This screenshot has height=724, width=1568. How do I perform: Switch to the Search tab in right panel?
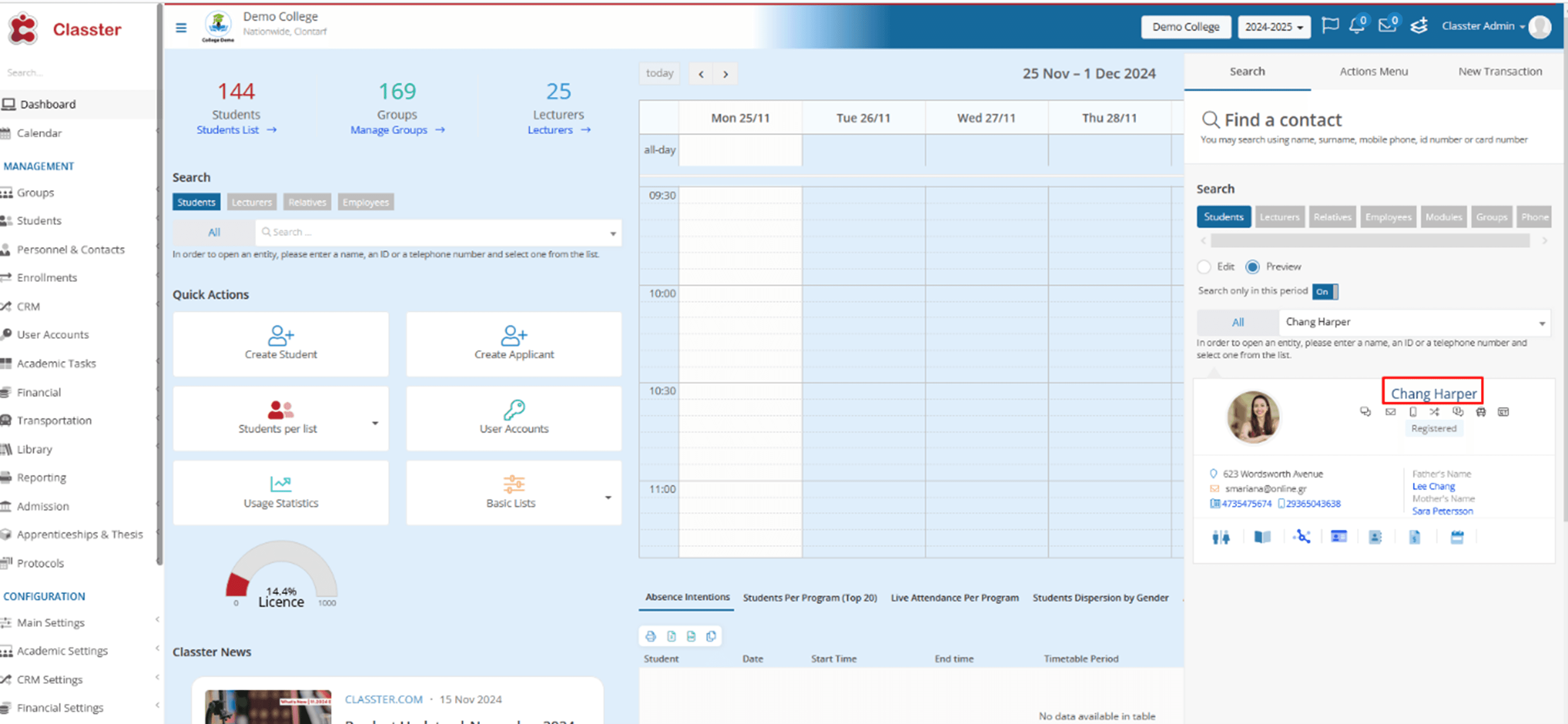pyautogui.click(x=1247, y=71)
